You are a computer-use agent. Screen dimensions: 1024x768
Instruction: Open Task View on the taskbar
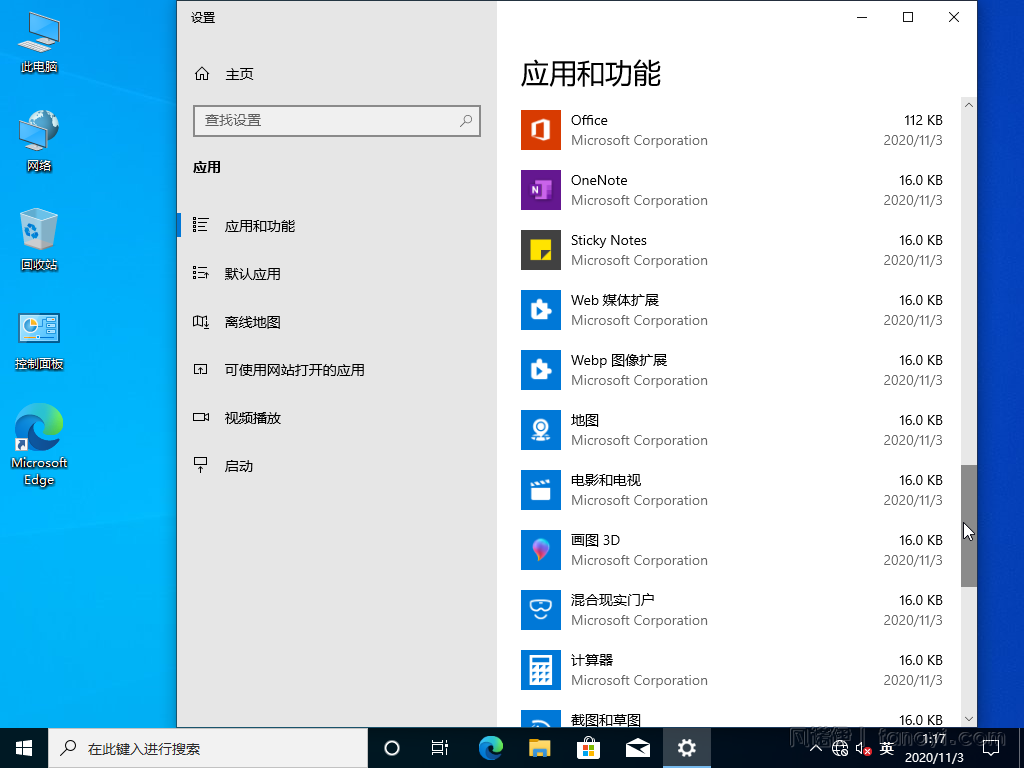pos(440,748)
